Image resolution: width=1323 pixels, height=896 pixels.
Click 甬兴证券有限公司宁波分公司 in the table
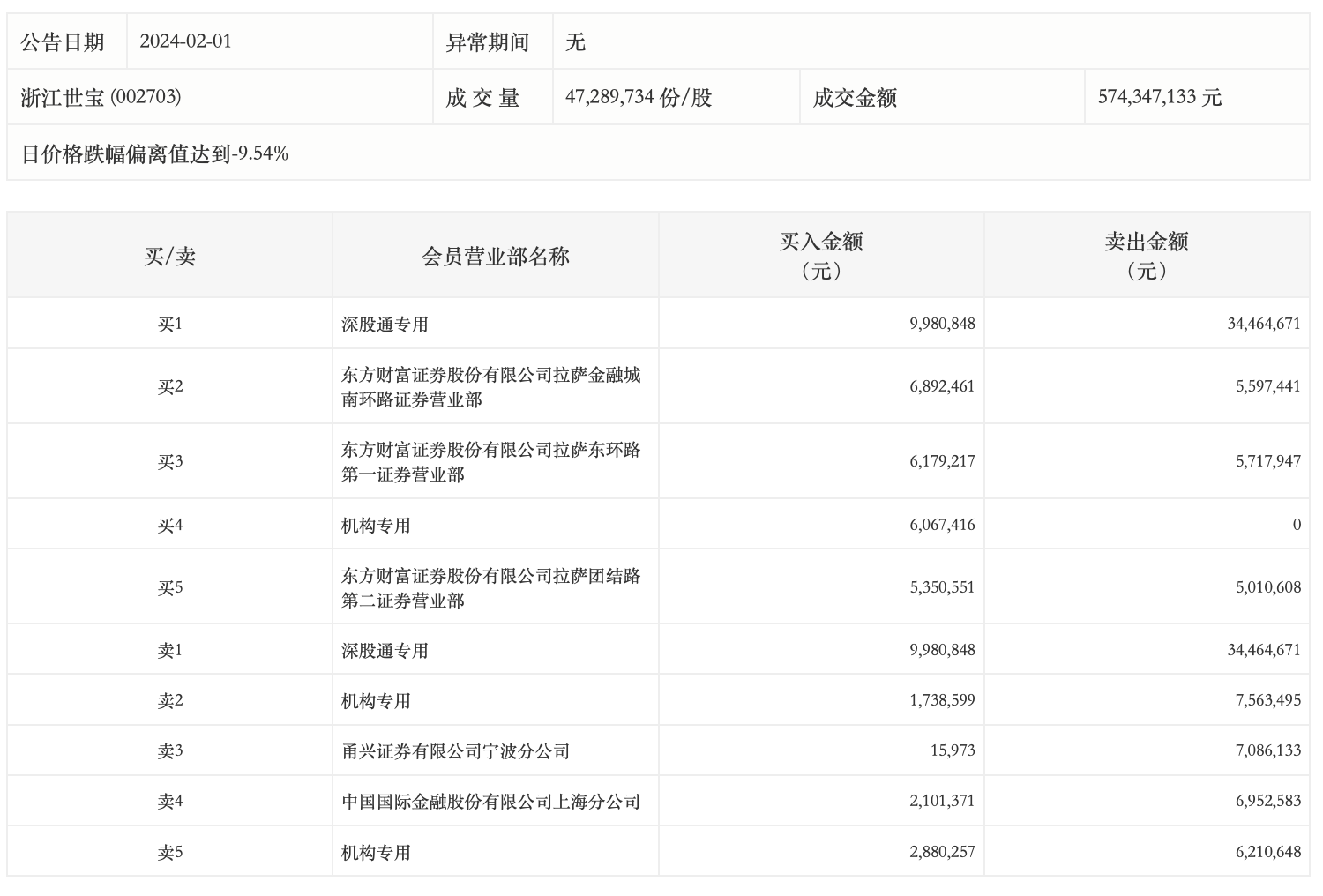pyautogui.click(x=456, y=751)
